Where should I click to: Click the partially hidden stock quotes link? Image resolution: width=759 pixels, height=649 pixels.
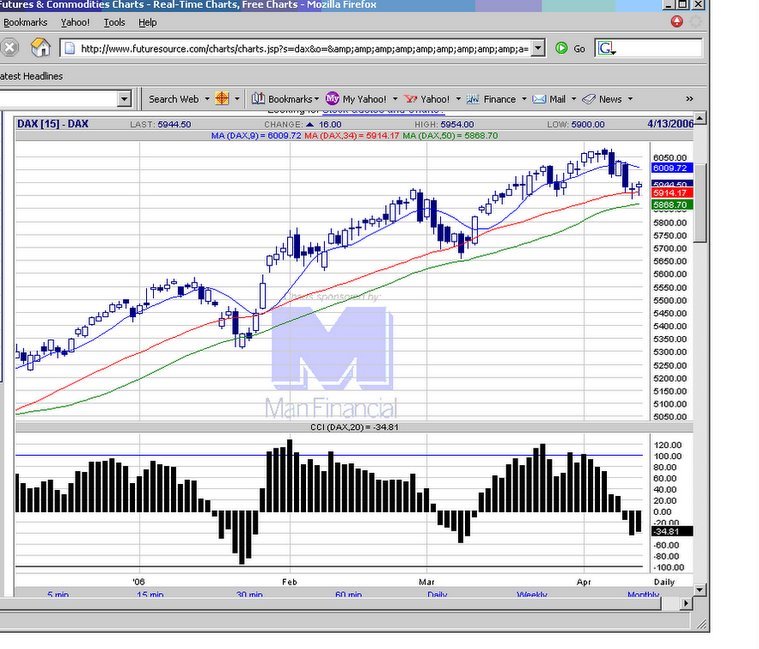coord(383,111)
